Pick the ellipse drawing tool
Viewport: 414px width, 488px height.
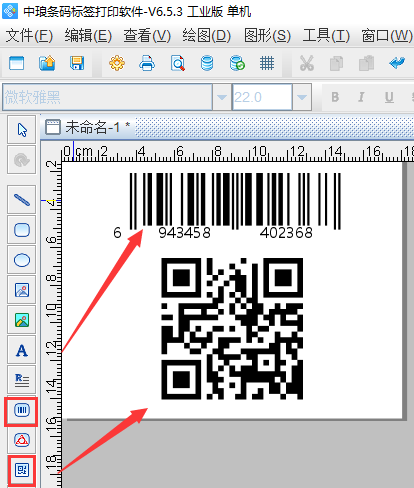pyautogui.click(x=22, y=260)
